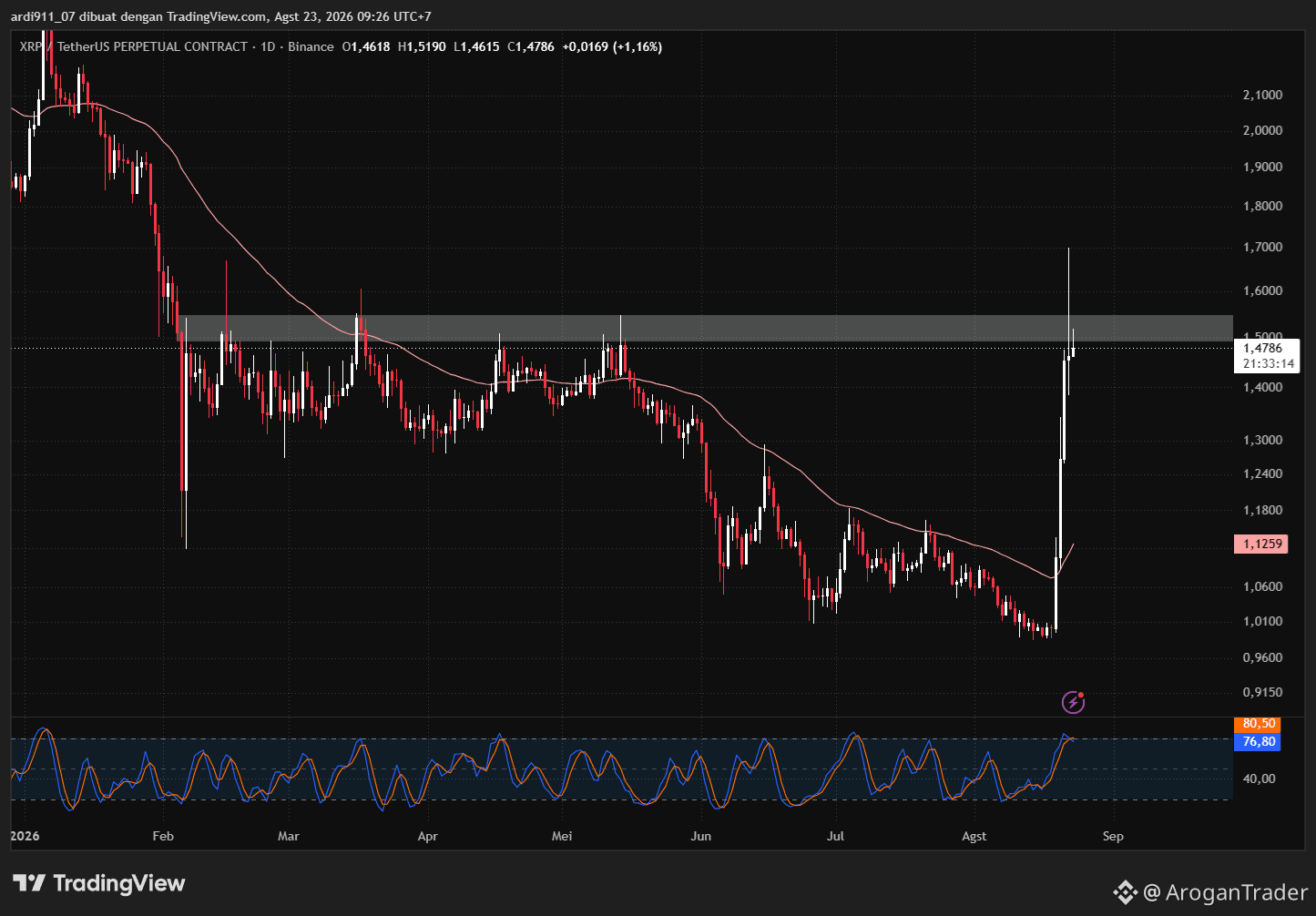Click the 1,8000 price axis label
Image resolution: width=1316 pixels, height=916 pixels.
pyautogui.click(x=1262, y=206)
